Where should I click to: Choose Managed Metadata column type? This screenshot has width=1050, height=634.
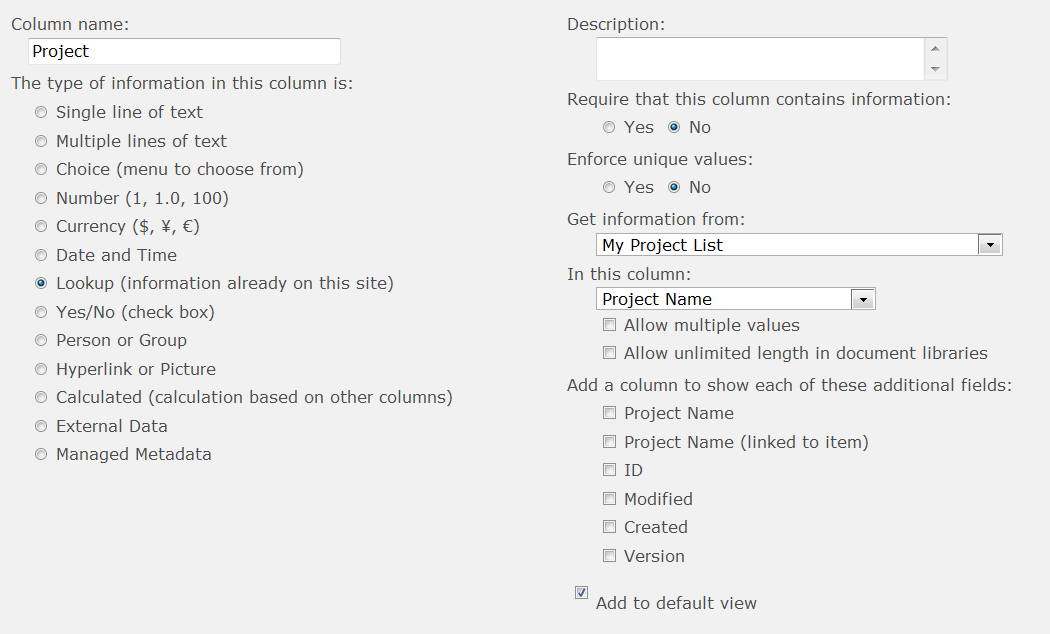coord(41,455)
